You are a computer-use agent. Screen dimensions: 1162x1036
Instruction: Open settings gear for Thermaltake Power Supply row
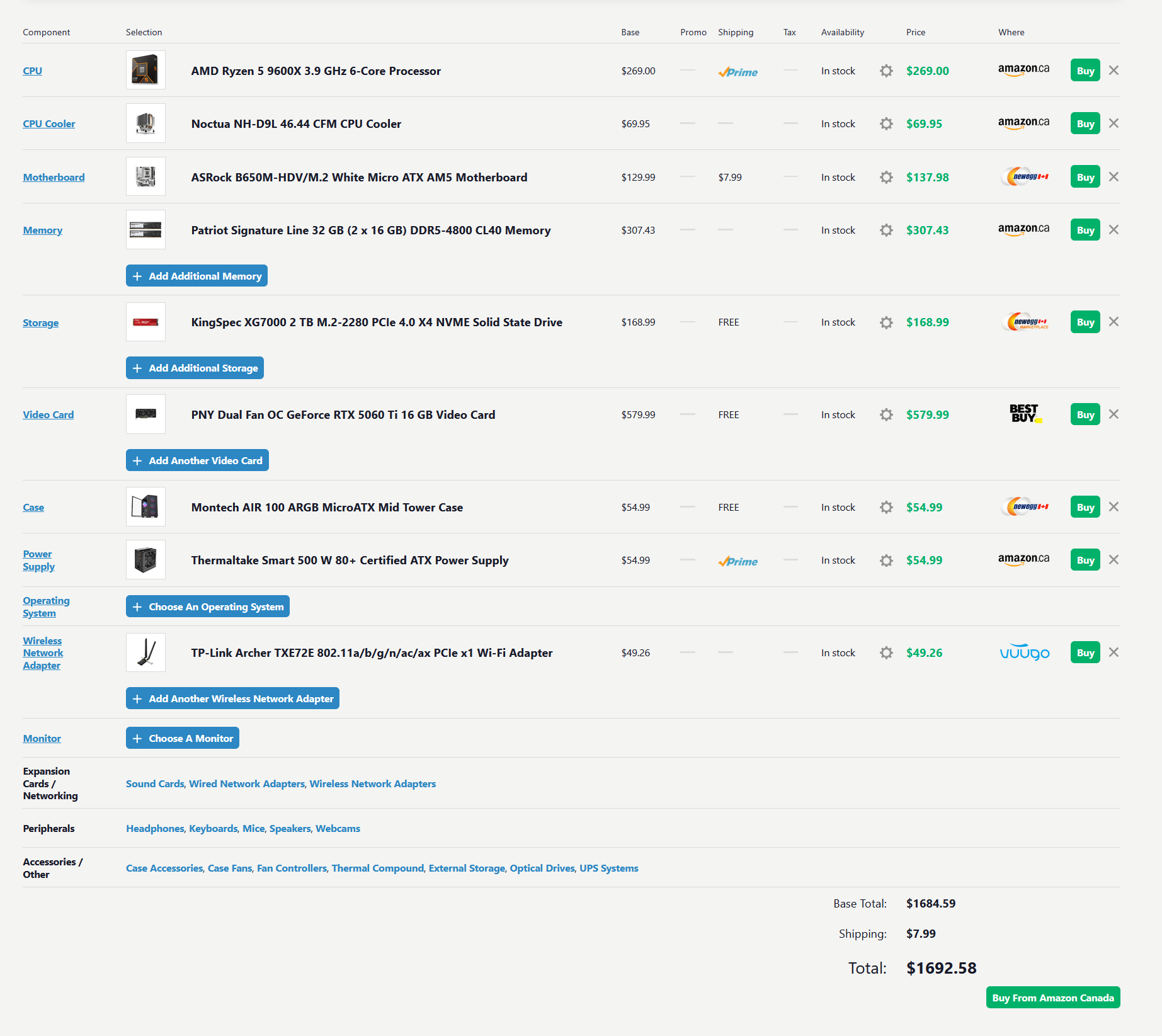pos(886,560)
